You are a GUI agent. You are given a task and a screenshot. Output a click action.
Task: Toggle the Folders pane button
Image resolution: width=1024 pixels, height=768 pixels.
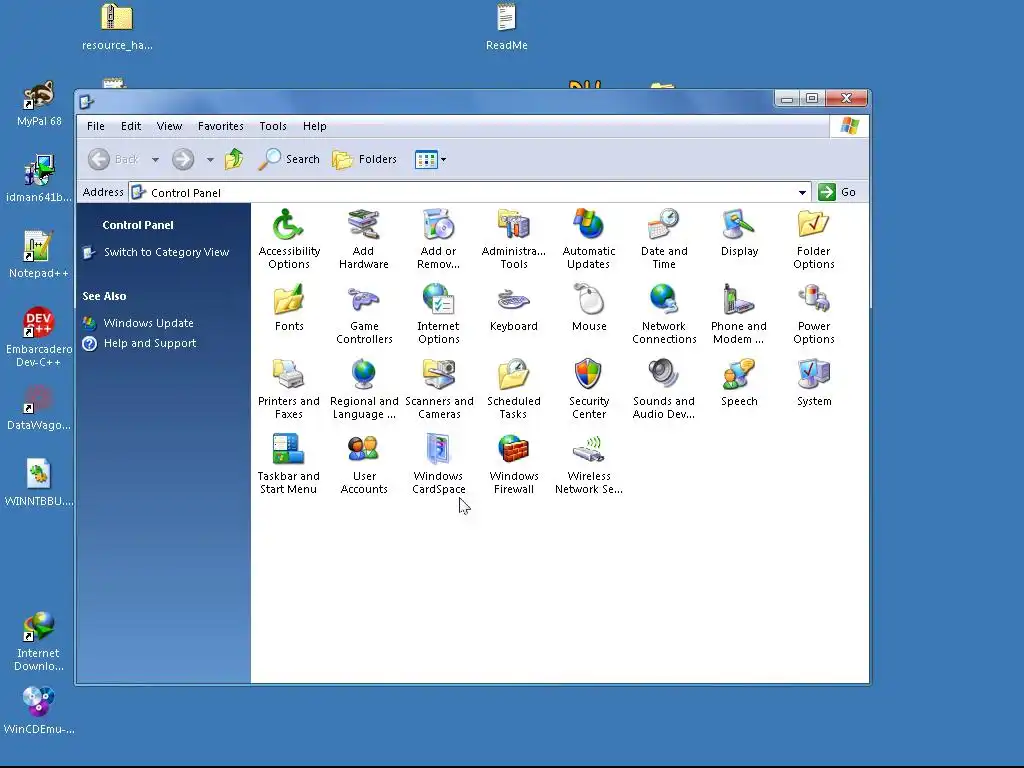coord(364,159)
